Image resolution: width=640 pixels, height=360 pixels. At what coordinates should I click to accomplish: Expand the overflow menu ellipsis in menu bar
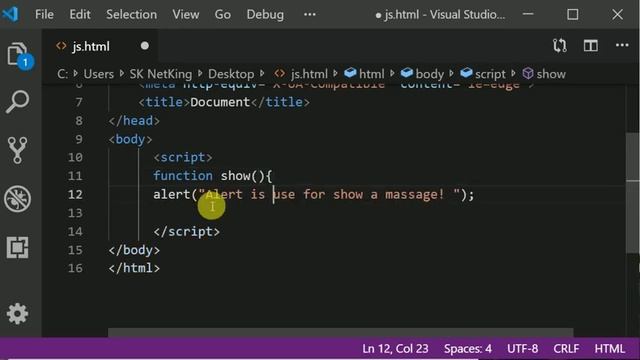[x=310, y=14]
